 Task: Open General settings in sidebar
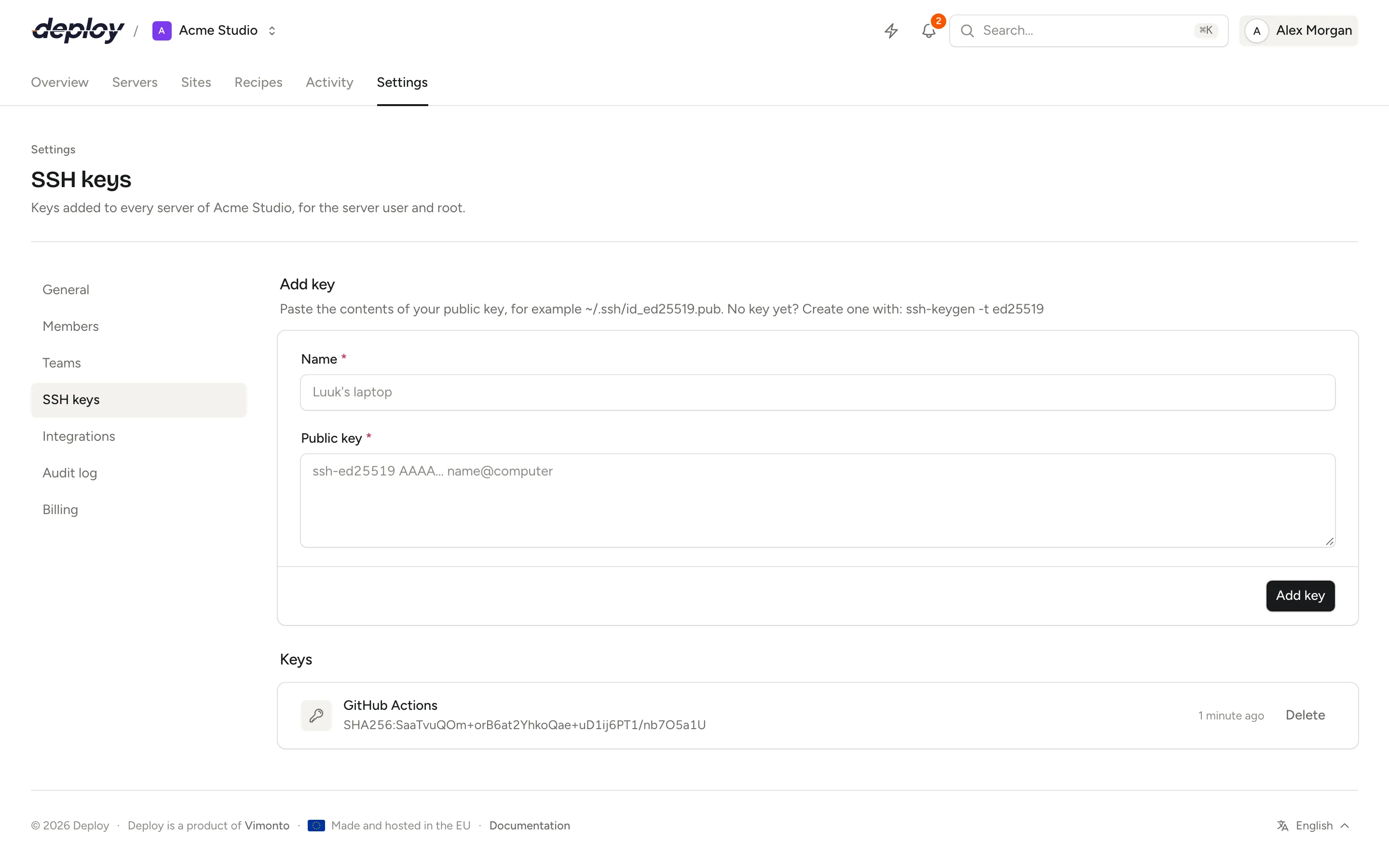click(139, 290)
